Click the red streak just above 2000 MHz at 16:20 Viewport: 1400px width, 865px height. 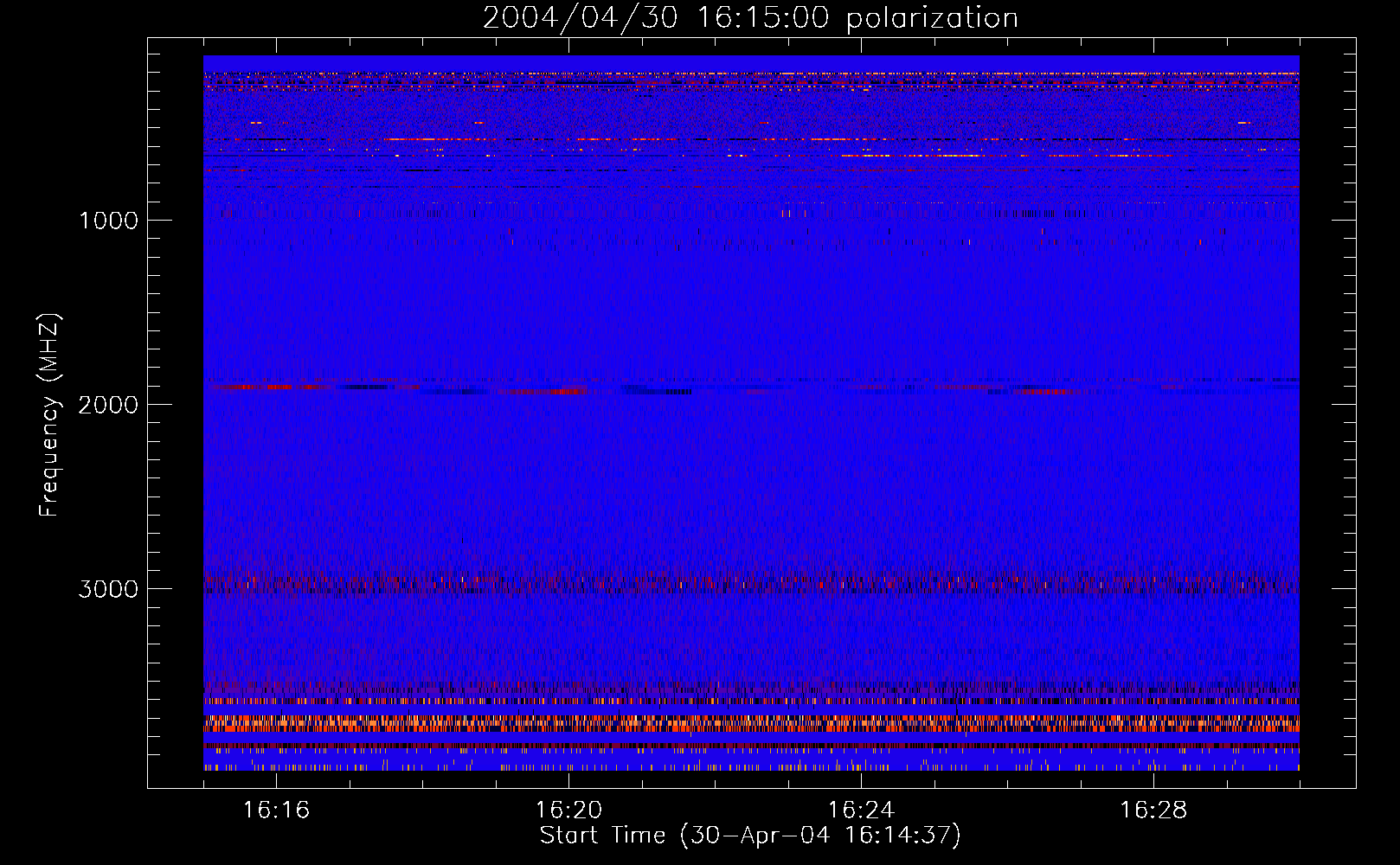coord(545,391)
